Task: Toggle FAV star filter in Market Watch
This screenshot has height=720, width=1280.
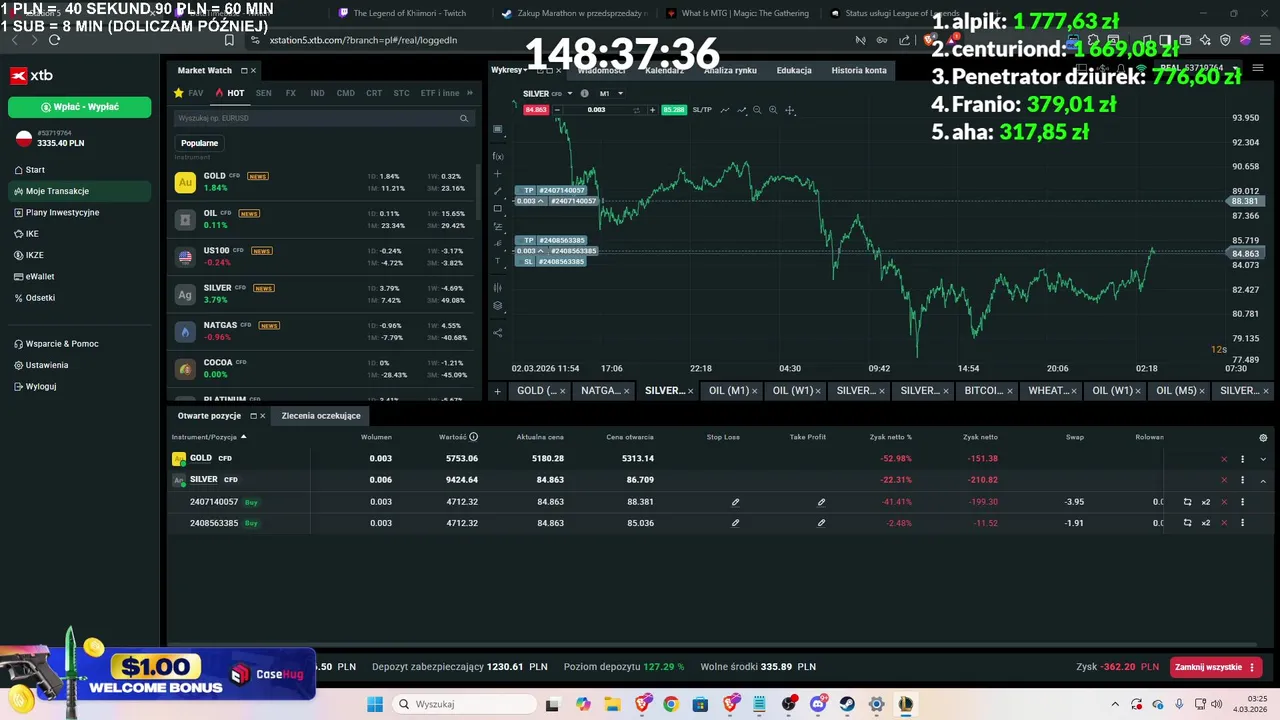Action: tap(188, 93)
